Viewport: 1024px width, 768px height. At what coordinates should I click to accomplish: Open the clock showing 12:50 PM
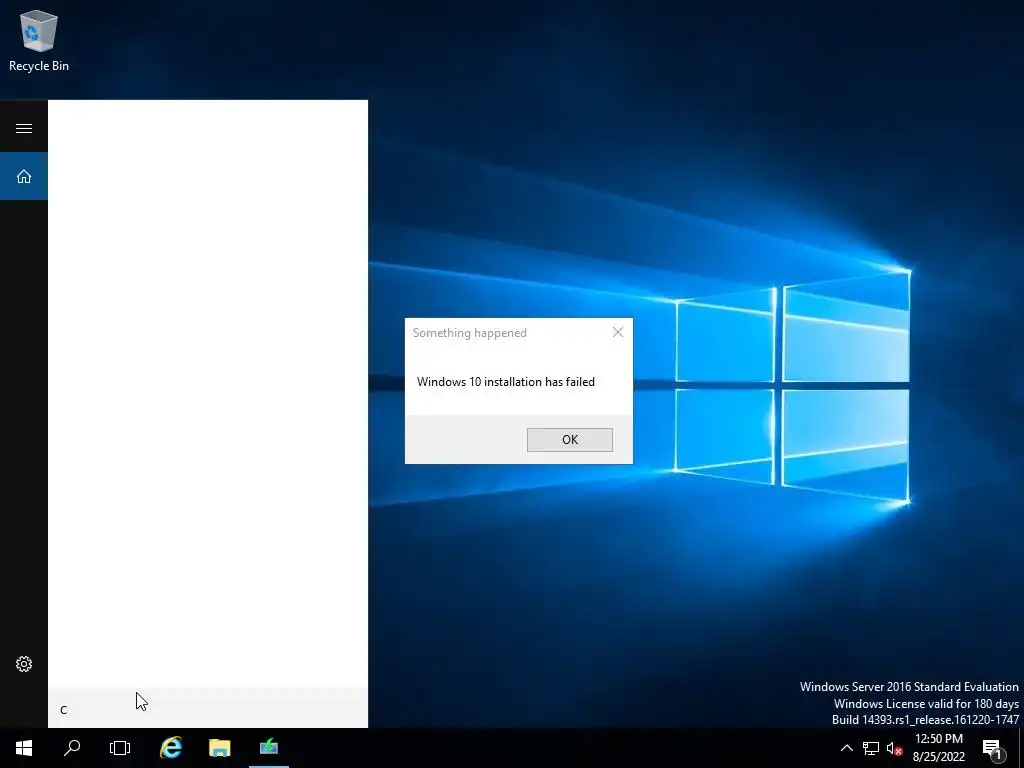click(938, 748)
